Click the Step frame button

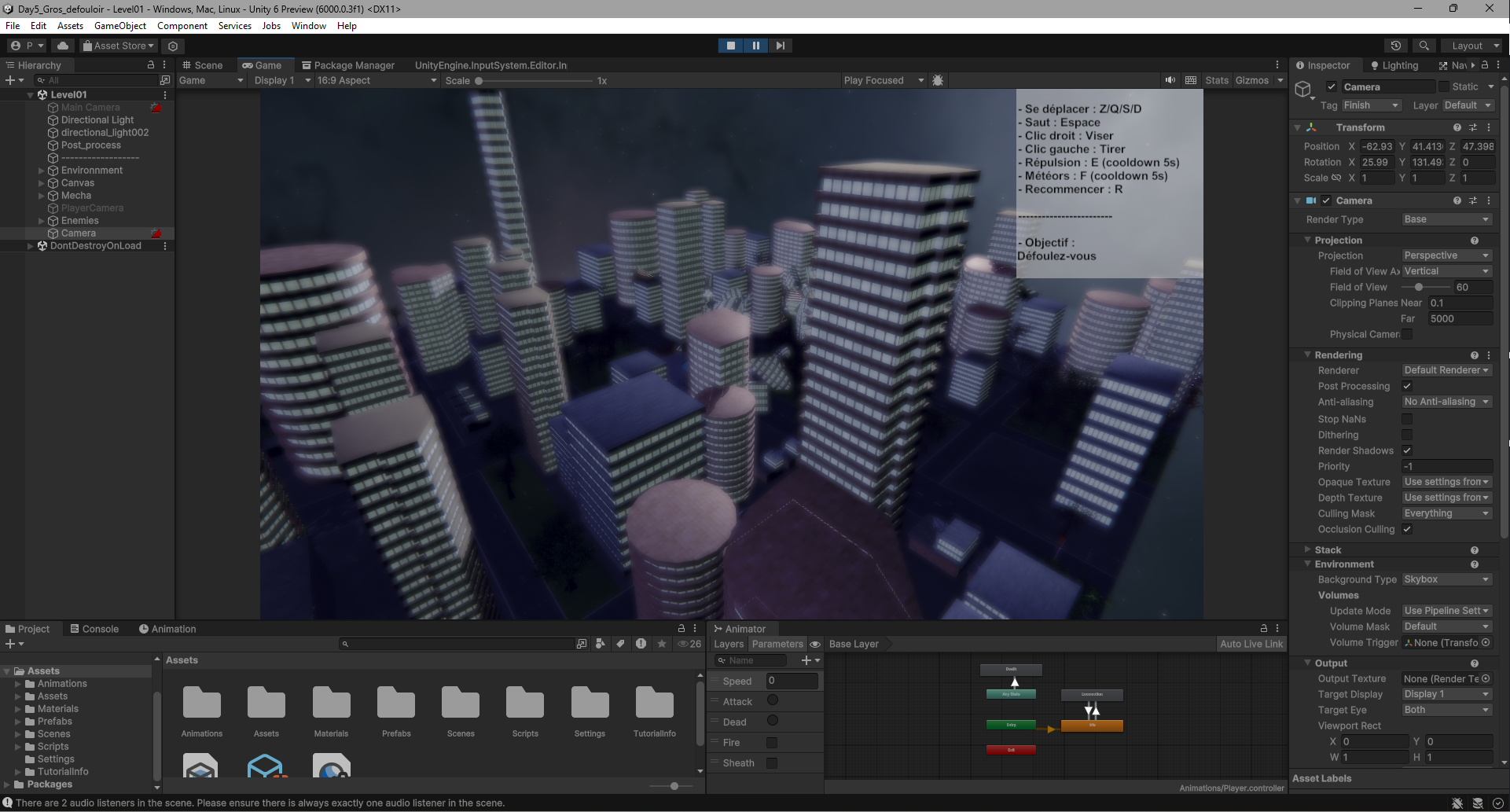tap(780, 46)
